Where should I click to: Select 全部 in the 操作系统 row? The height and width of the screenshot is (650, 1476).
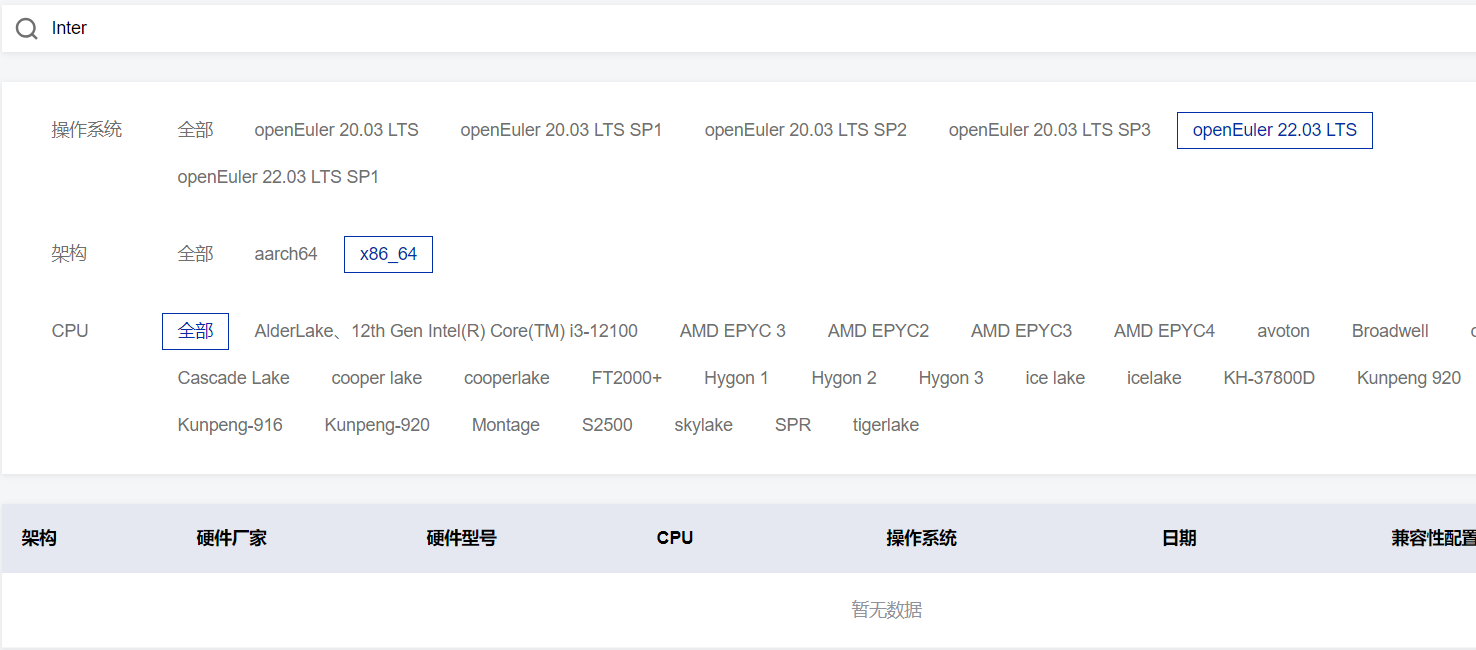(x=195, y=130)
